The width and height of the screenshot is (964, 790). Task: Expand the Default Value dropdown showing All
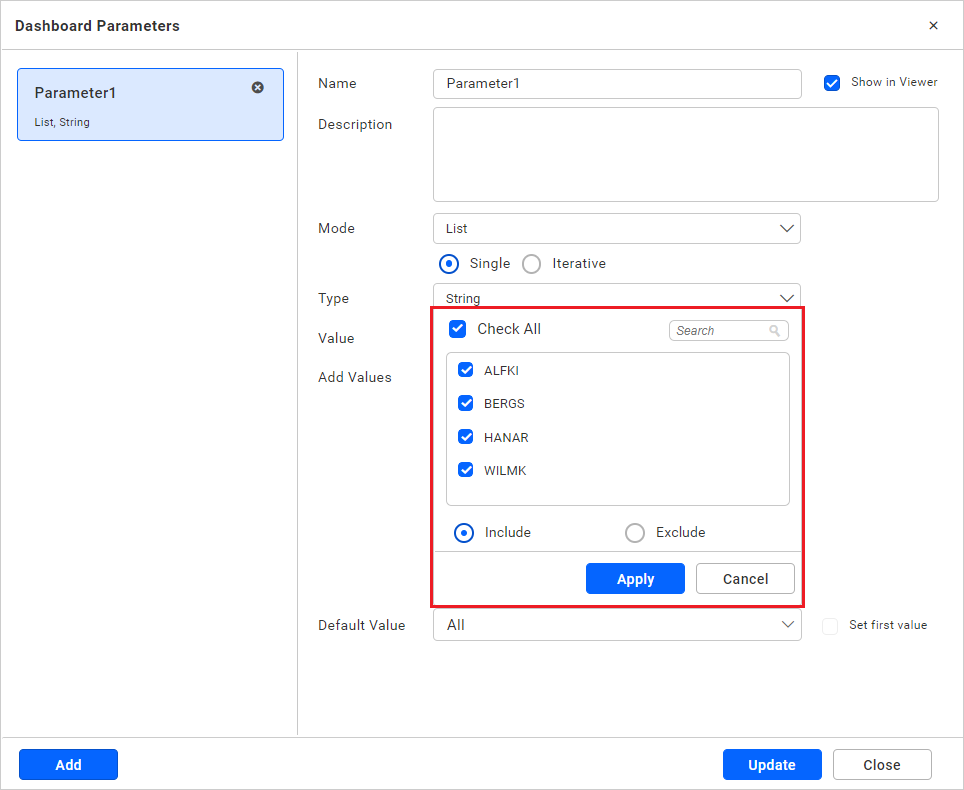(x=616, y=625)
